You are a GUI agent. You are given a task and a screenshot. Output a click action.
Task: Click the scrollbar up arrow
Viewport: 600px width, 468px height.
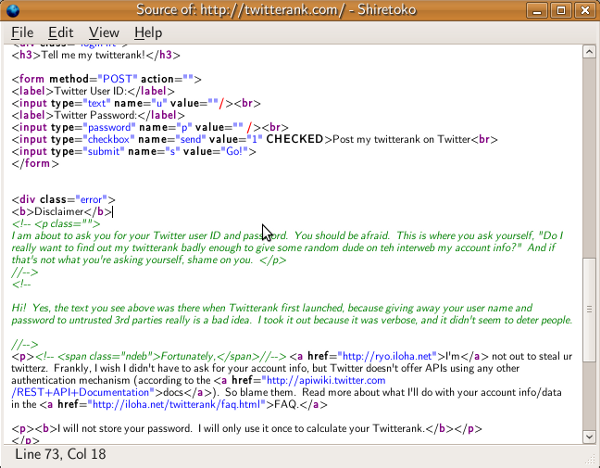[589, 52]
